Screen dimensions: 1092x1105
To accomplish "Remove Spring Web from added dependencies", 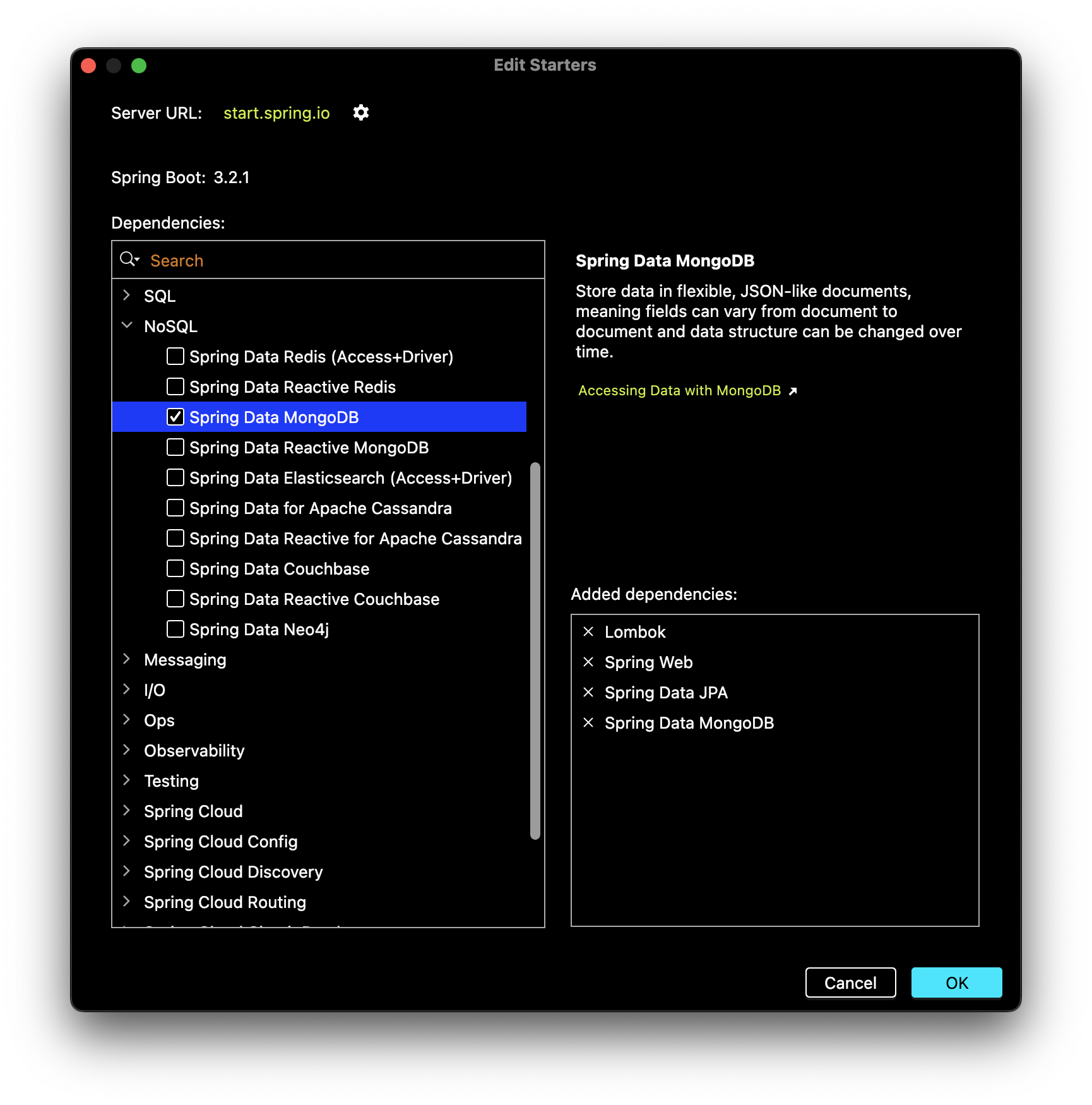I will [588, 662].
